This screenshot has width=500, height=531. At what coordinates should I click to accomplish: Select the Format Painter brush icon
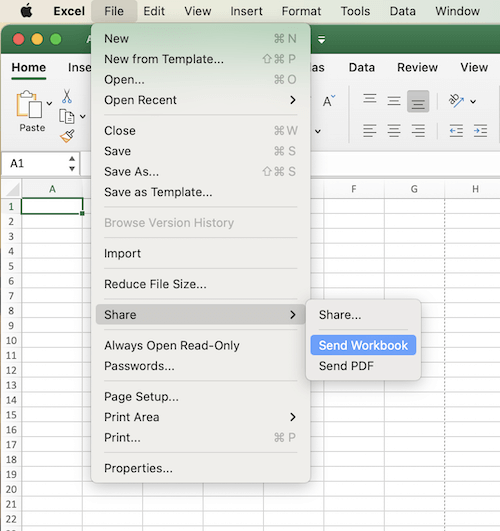pos(67,136)
